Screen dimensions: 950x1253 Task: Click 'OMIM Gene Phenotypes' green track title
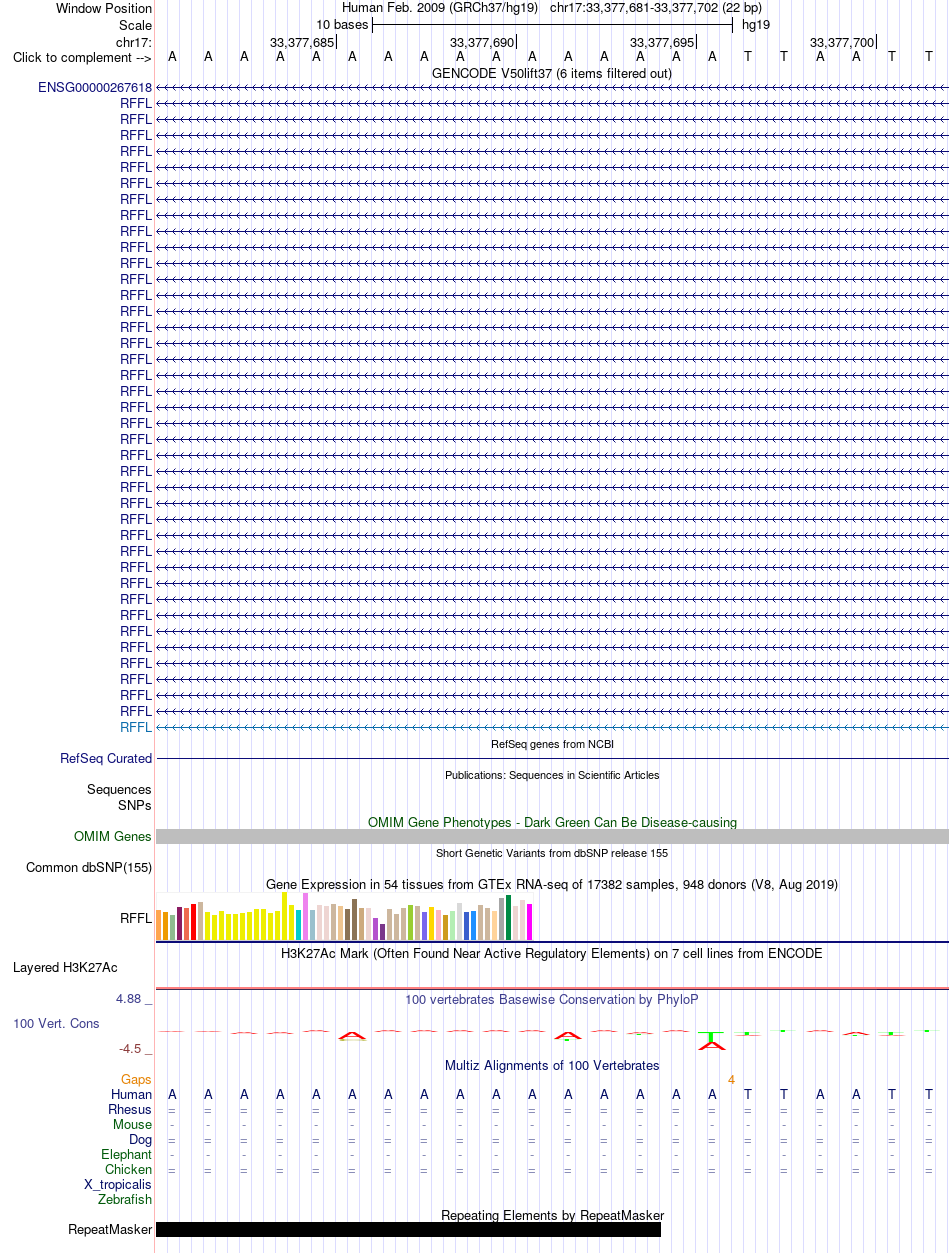[552, 822]
